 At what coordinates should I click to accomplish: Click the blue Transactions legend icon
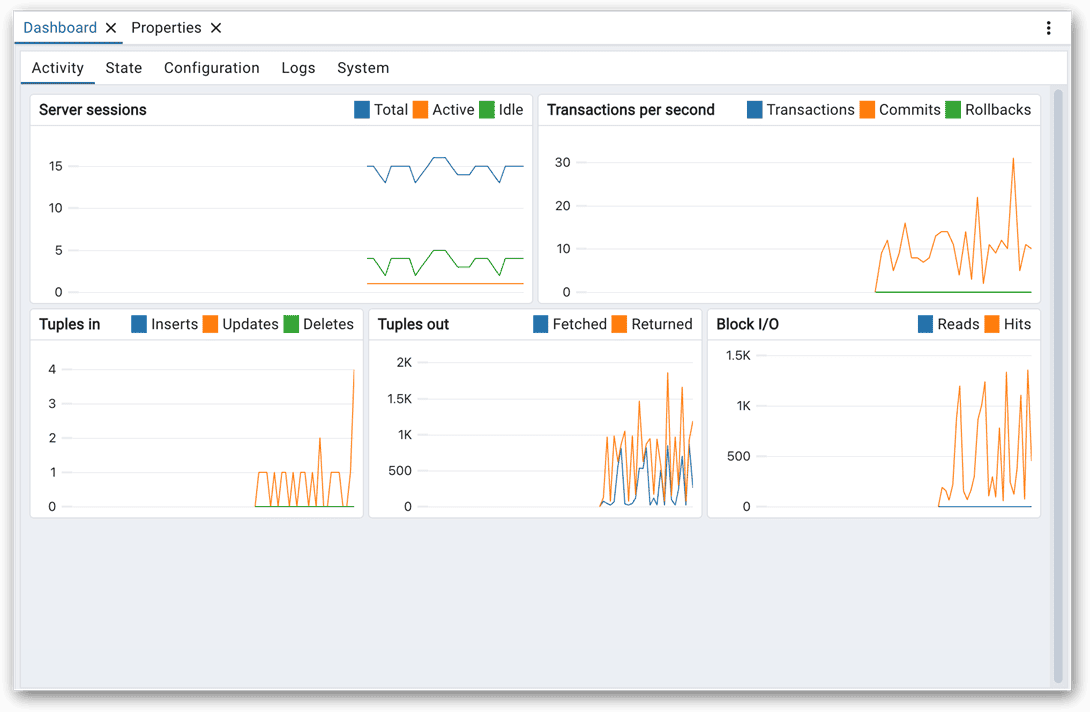tap(757, 109)
